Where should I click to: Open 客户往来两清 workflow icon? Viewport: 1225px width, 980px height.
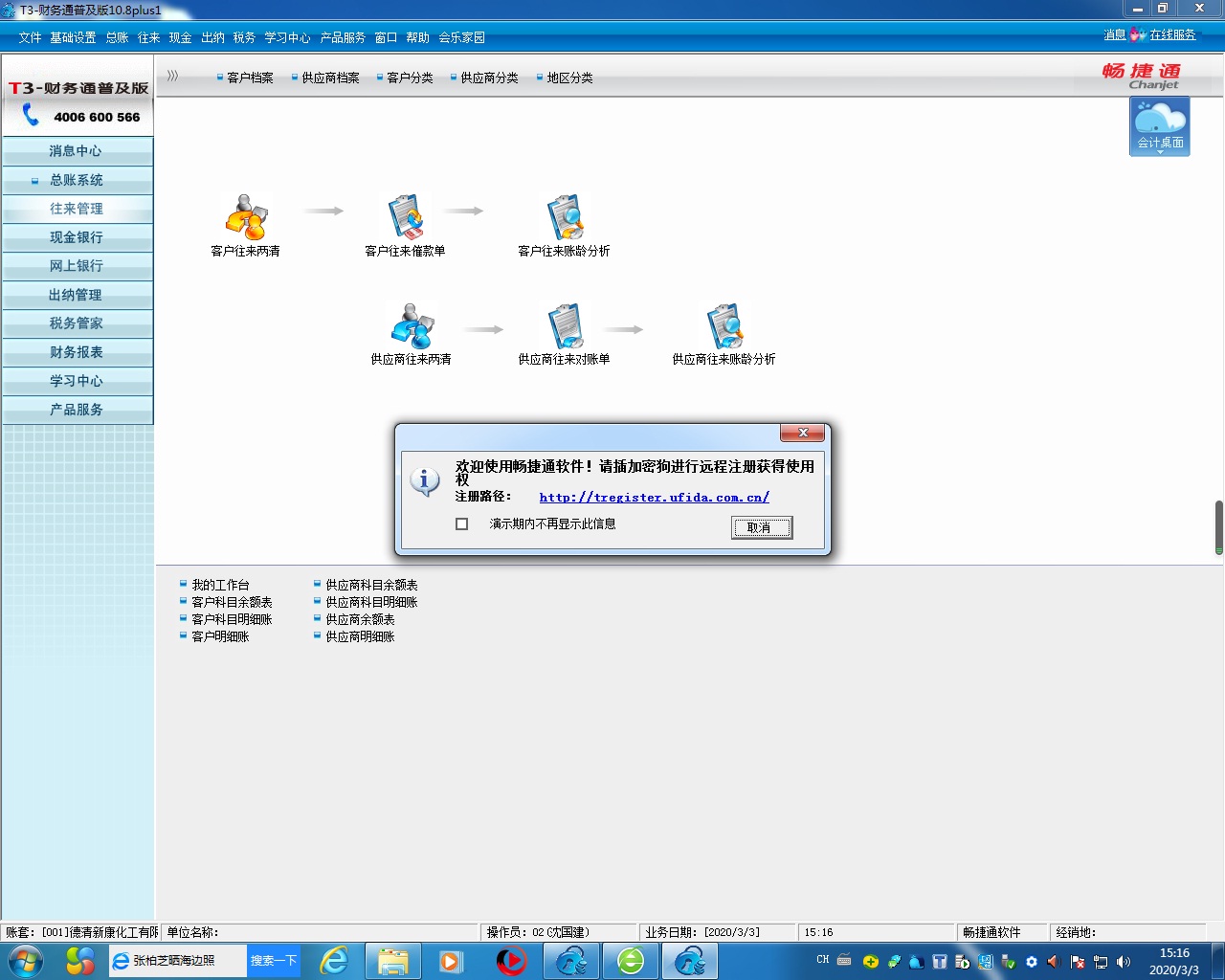click(x=246, y=217)
